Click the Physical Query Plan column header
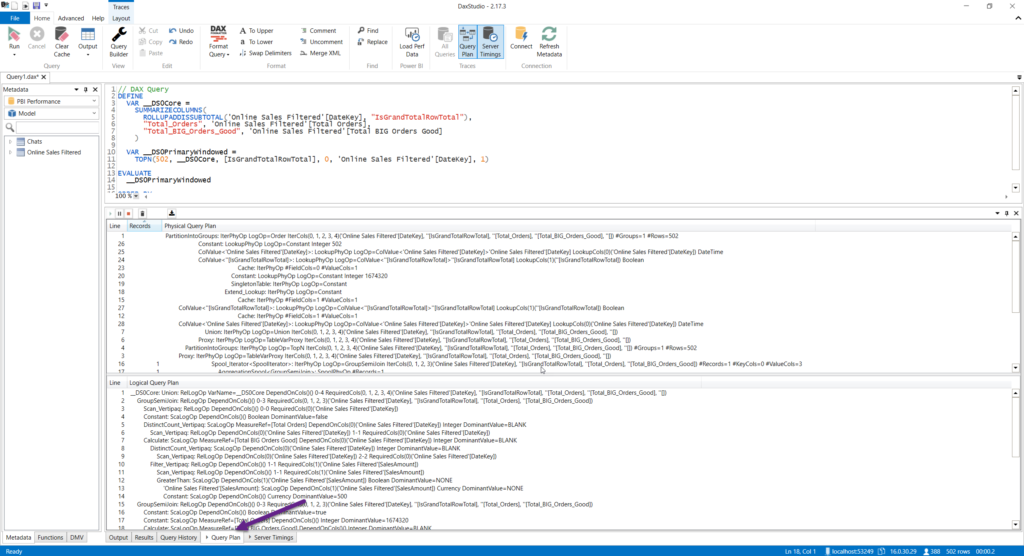The width and height of the screenshot is (1024, 556). 190,225
